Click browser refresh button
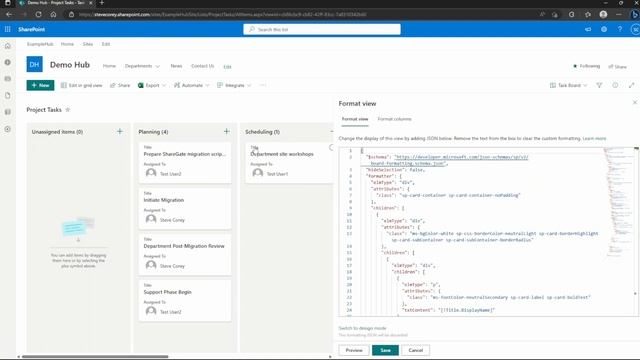Image resolution: width=640 pixels, height=360 pixels. [38, 14]
